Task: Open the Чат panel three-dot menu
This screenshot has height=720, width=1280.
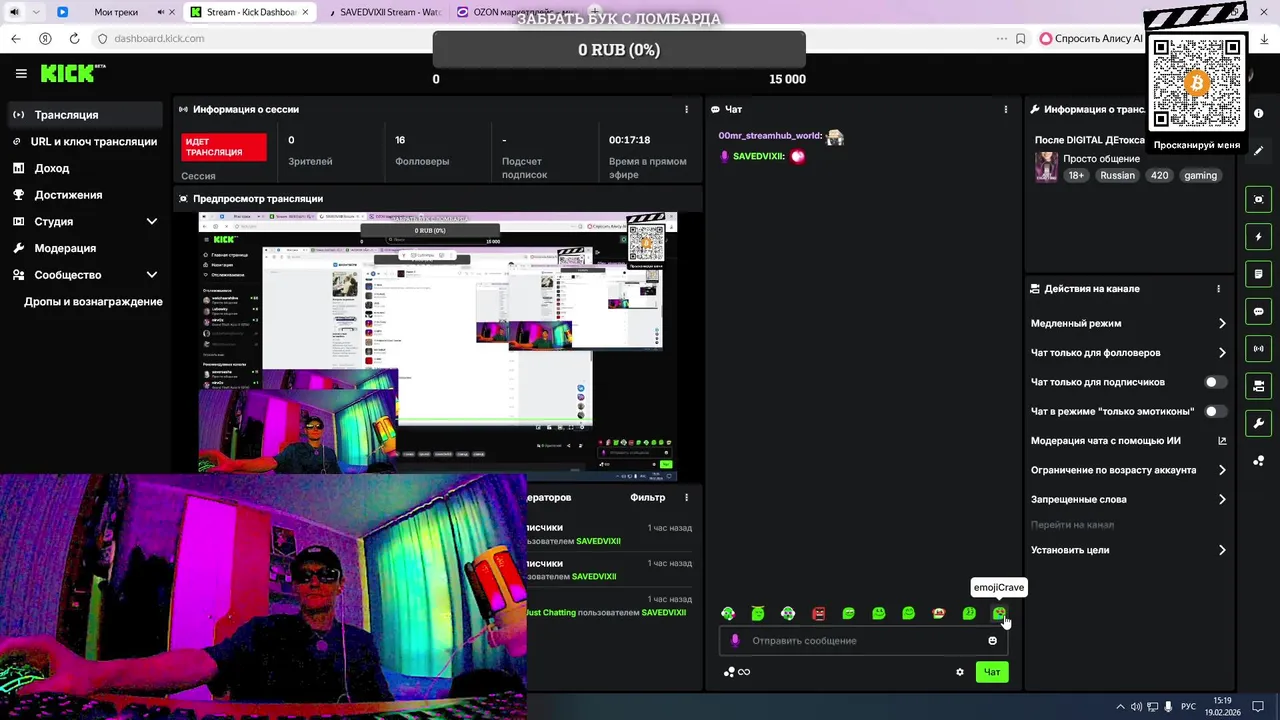Action: pos(1006,109)
